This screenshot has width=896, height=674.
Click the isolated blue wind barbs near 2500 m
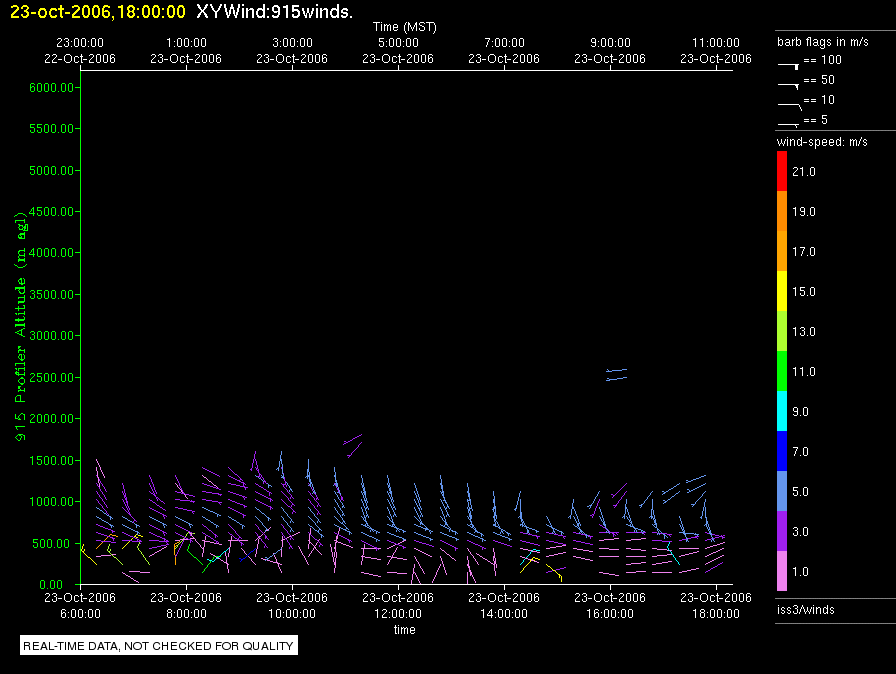point(616,374)
